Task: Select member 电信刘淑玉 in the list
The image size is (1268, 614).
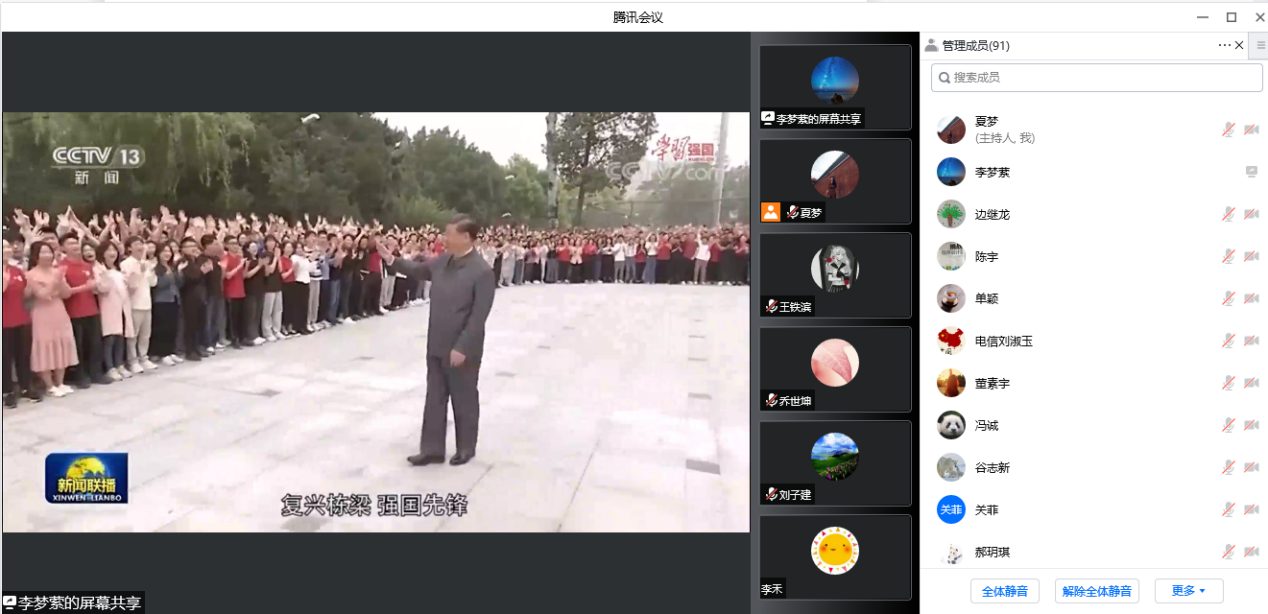Action: click(1003, 341)
